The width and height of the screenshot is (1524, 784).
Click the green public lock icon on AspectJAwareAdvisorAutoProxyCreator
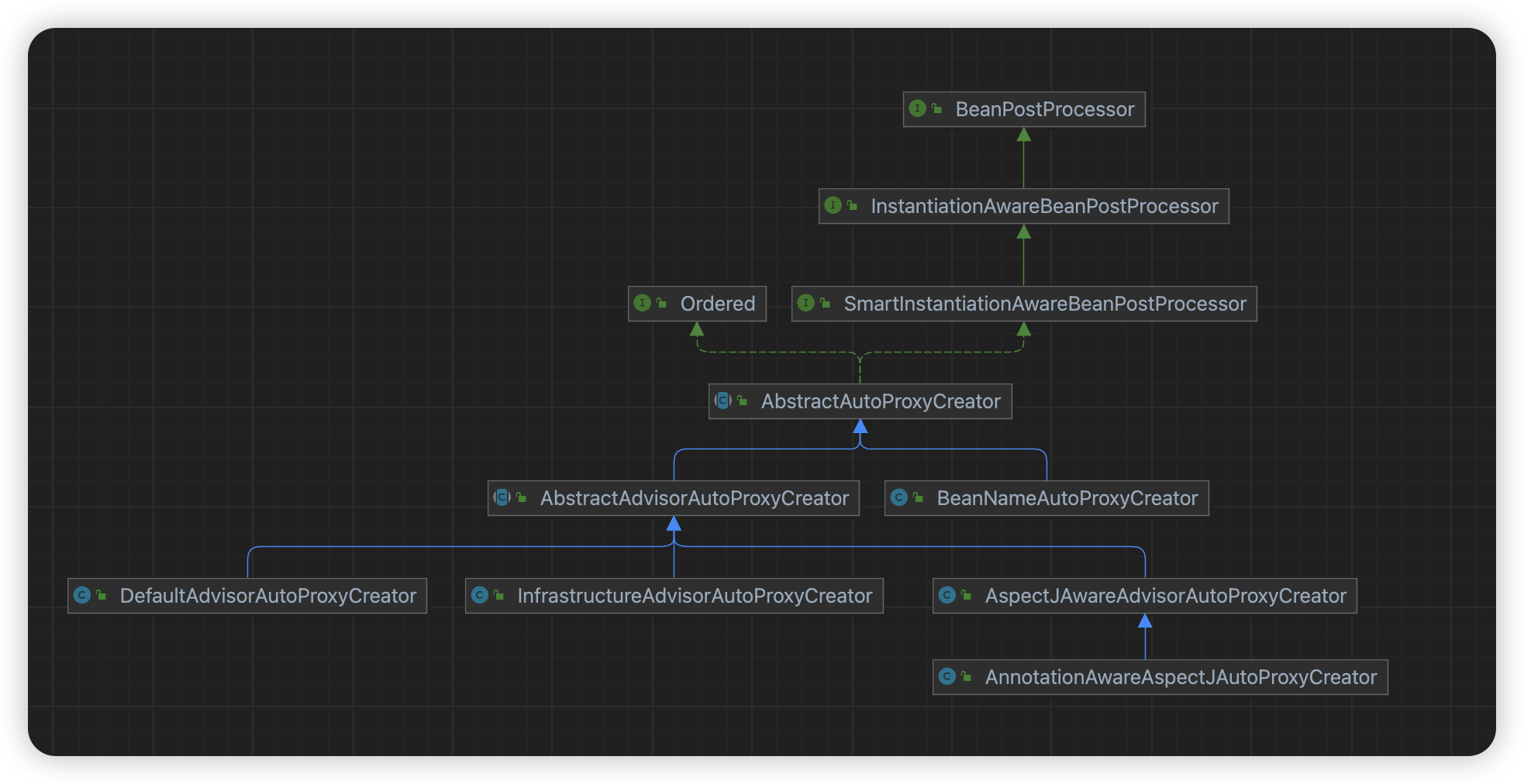(x=966, y=595)
